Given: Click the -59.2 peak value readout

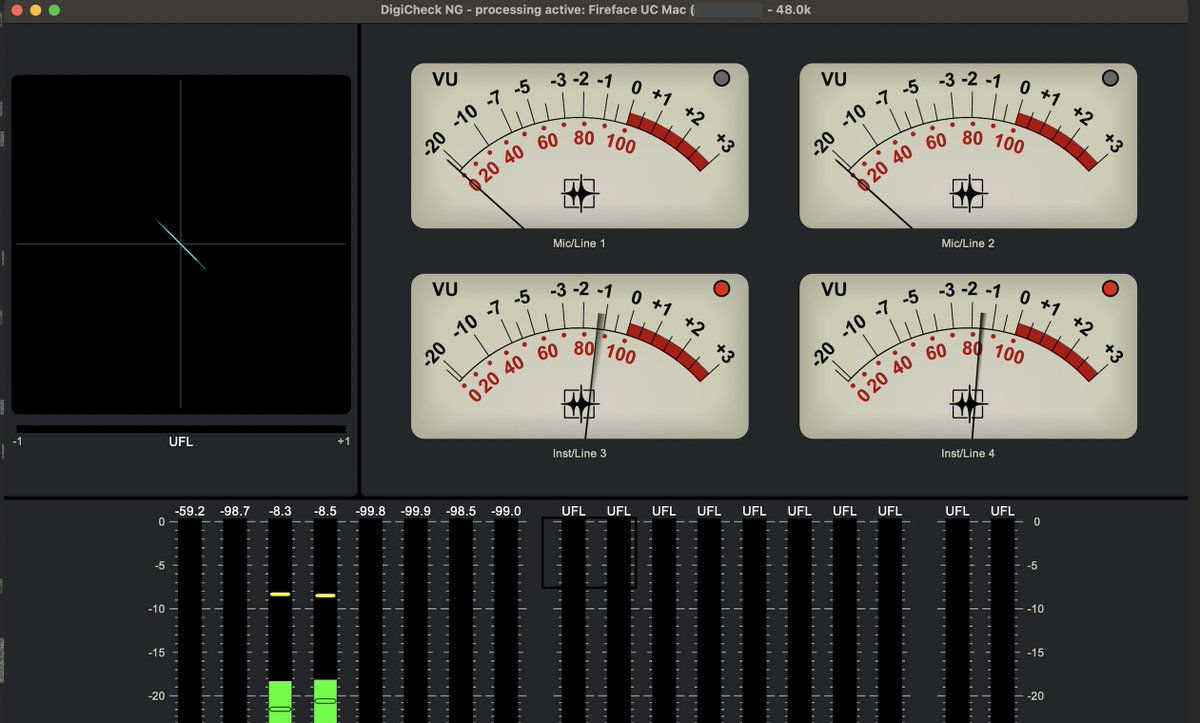Looking at the screenshot, I should (x=189, y=511).
